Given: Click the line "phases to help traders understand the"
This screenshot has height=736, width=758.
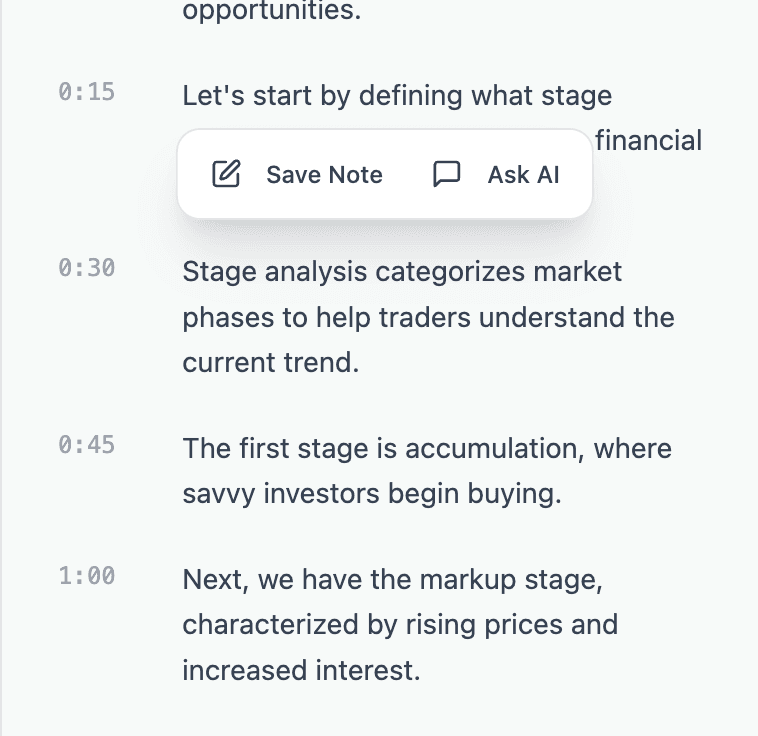Looking at the screenshot, I should pyautogui.click(x=428, y=318).
